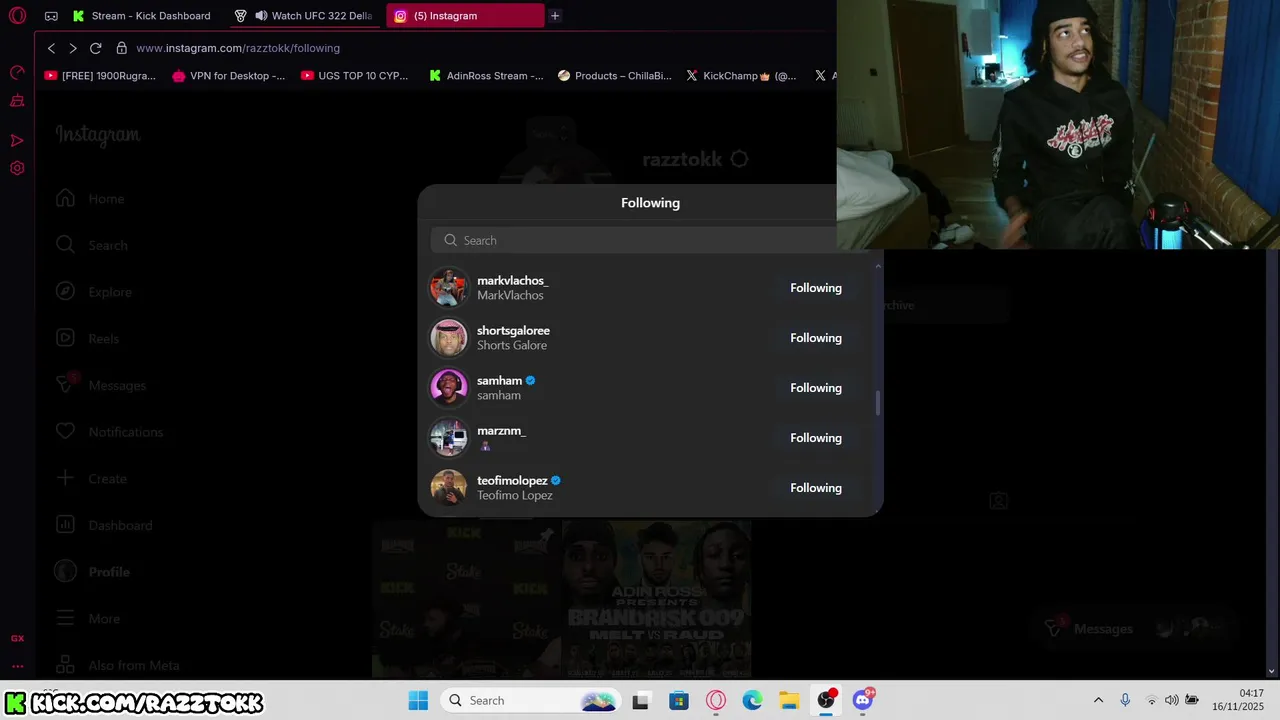This screenshot has height=720, width=1280.
Task: Click the Following dialog scrollbar thumb
Action: pos(878,403)
